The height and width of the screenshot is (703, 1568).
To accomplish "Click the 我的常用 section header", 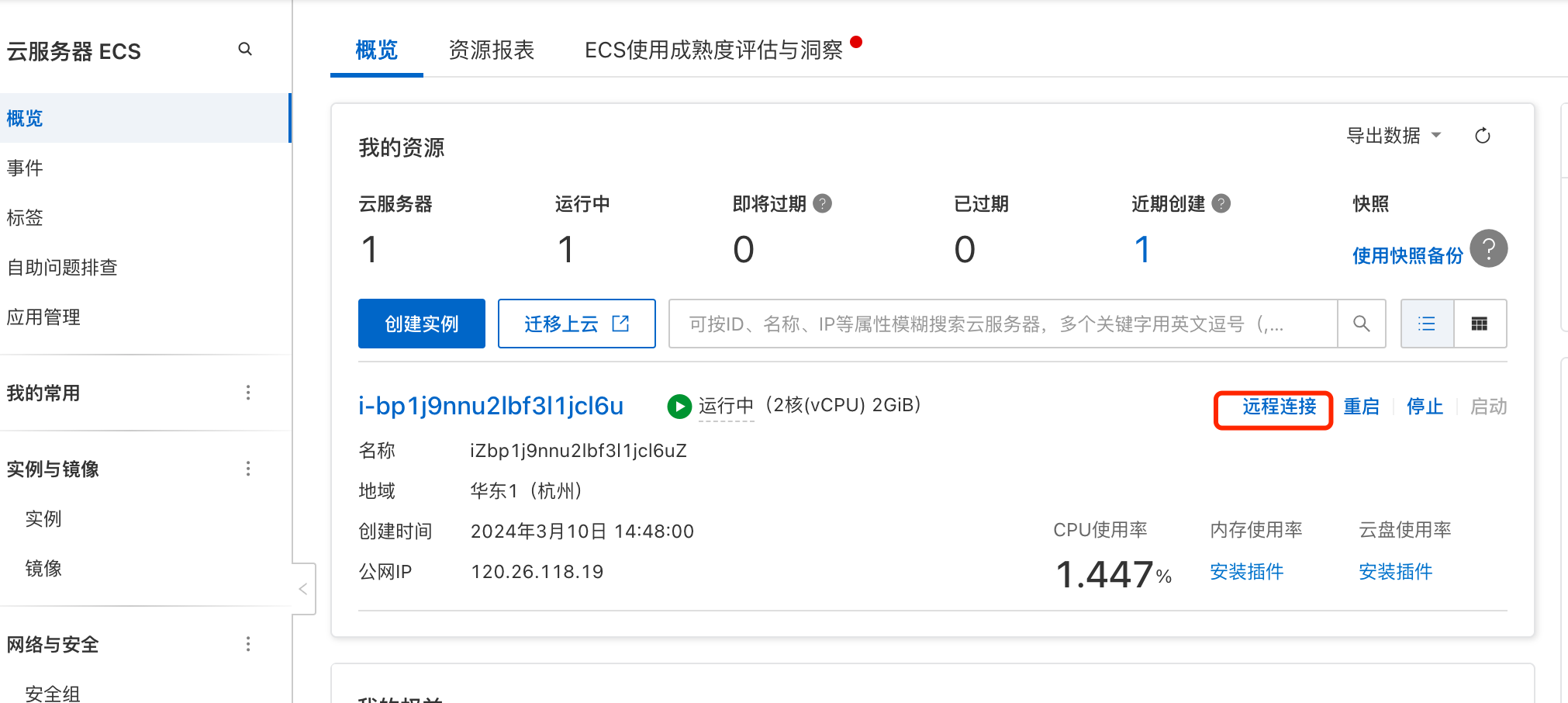I will tap(43, 393).
